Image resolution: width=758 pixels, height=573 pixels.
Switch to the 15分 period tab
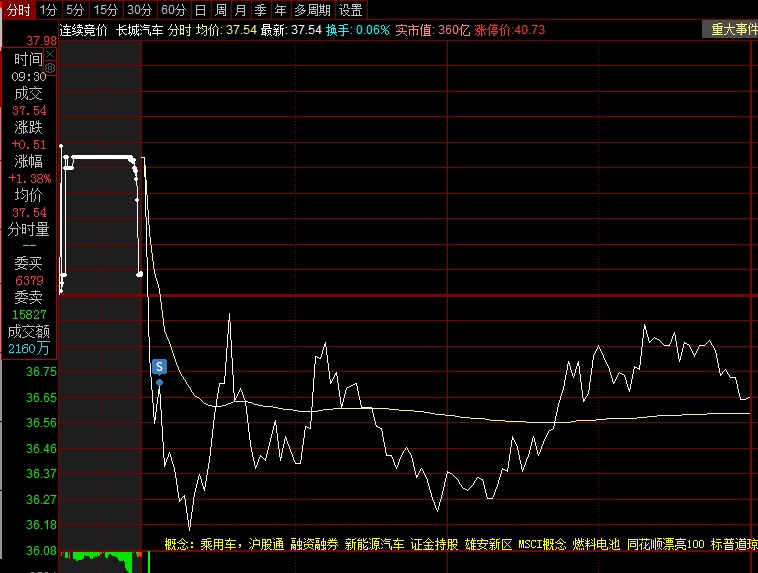click(106, 10)
